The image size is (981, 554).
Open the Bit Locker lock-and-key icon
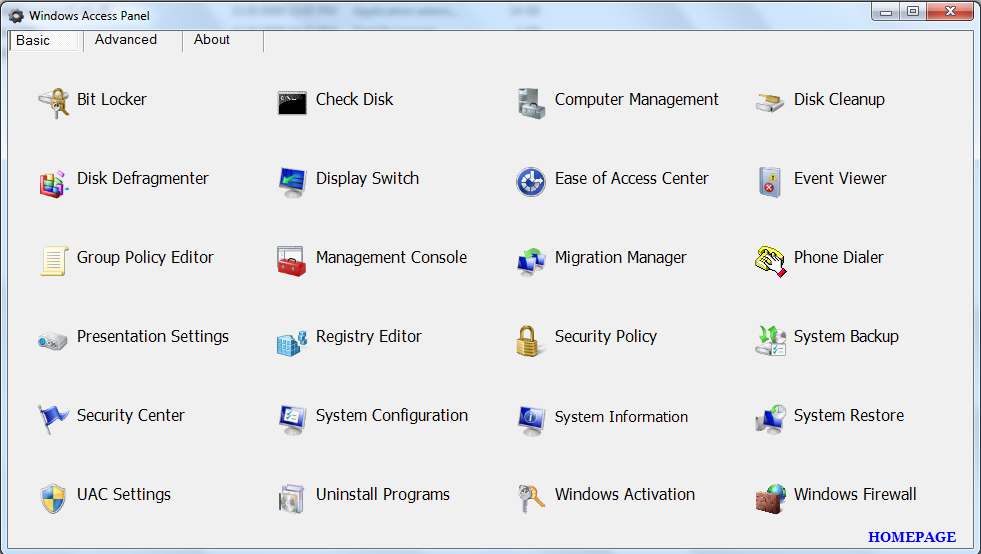[53, 103]
